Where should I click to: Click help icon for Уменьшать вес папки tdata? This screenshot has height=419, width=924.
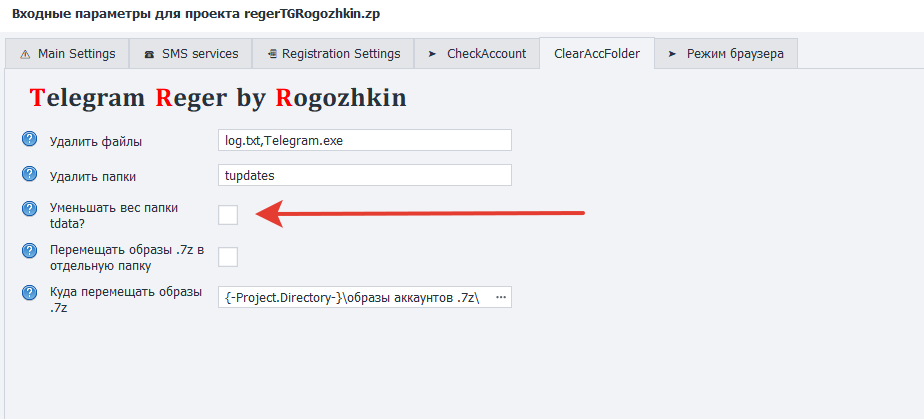coord(29,209)
